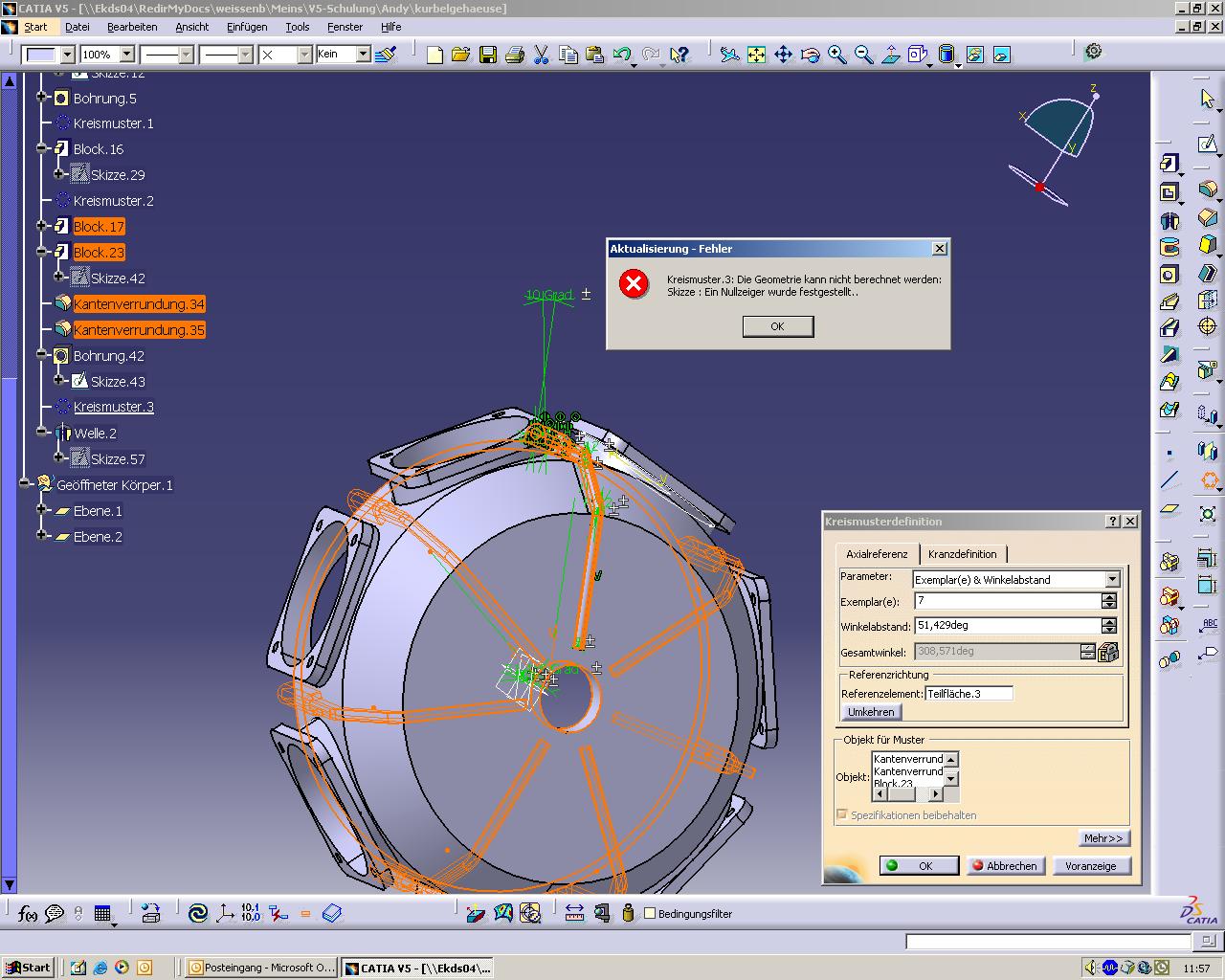The height and width of the screenshot is (980, 1225).
Task: Click the Painter brush icon in graphic properties
Action: point(386,55)
